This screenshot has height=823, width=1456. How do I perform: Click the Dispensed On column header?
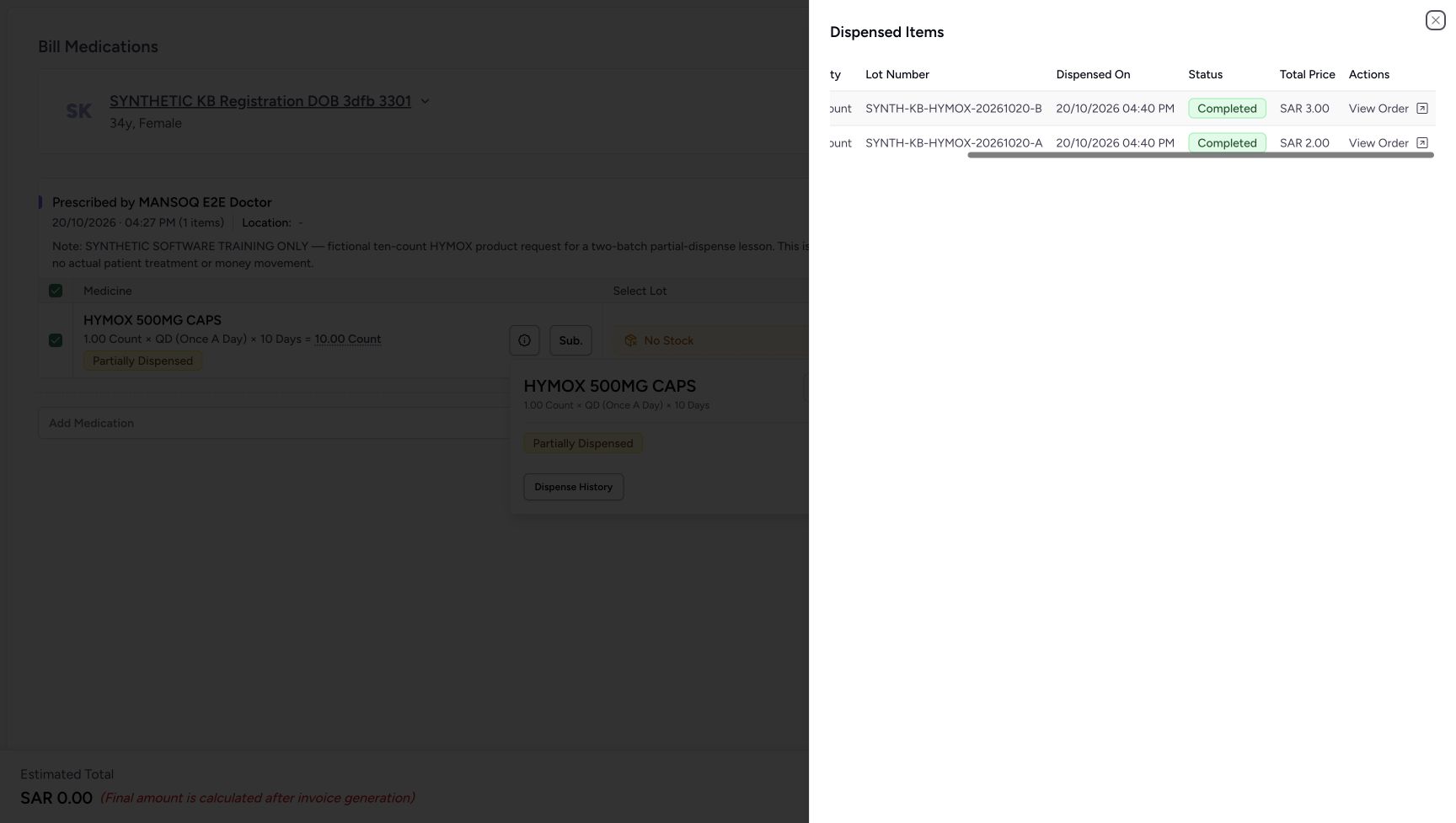1093,74
